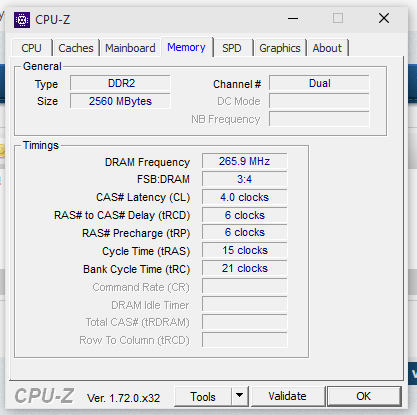The image size is (417, 415).
Task: Click the Bank Cycle Time (tRC) label
Action: tap(136, 269)
